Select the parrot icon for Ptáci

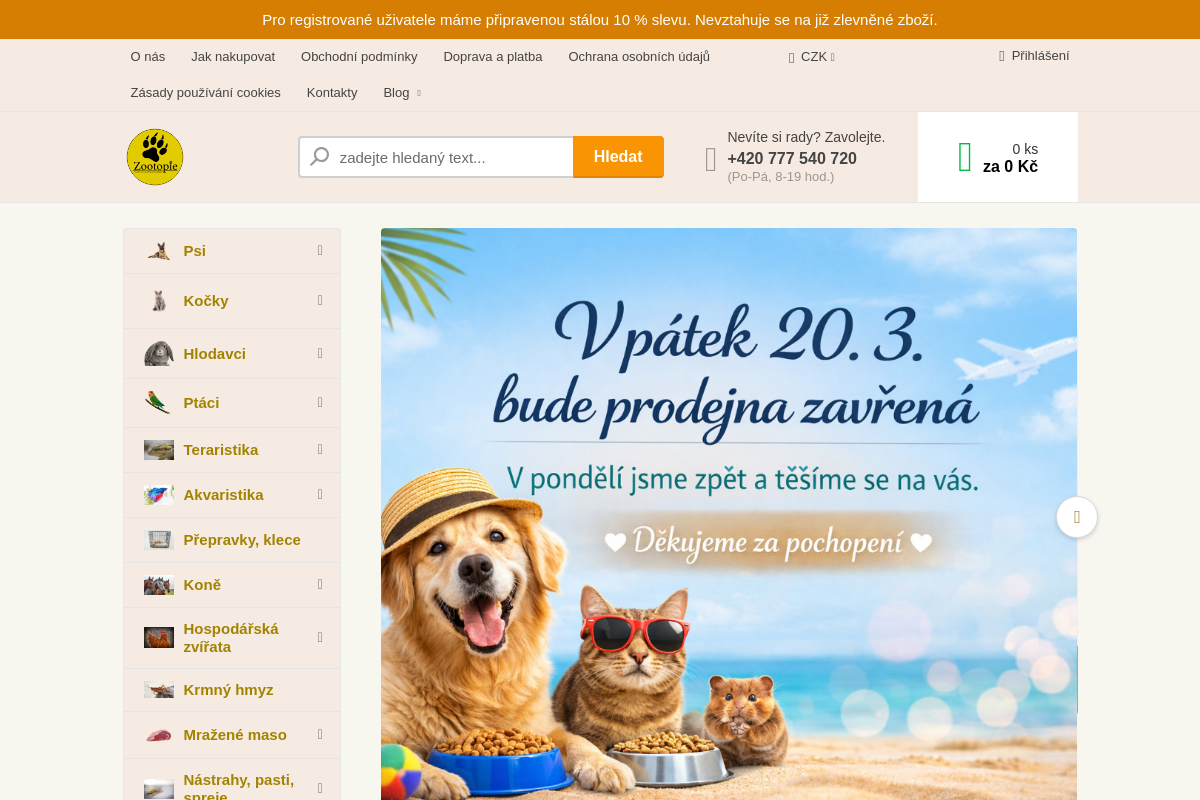click(158, 401)
